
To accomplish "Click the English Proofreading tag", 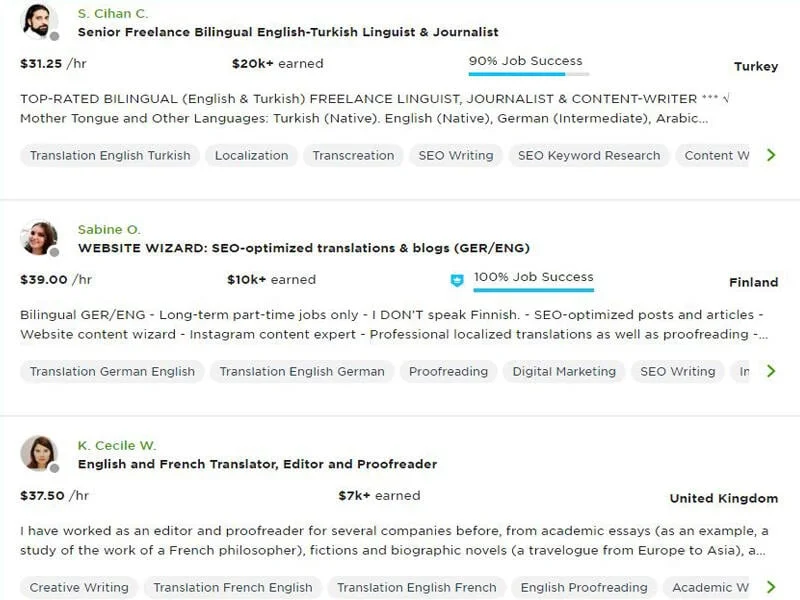I will (583, 587).
